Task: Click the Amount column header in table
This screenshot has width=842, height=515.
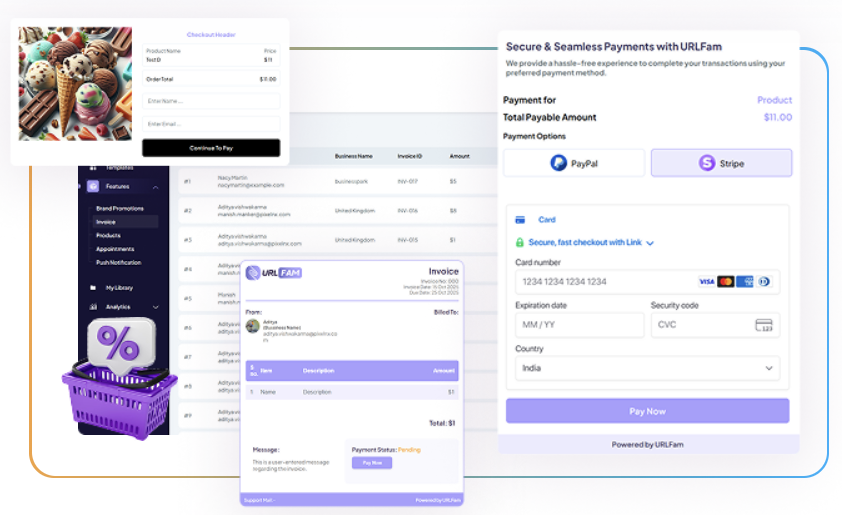Action: tap(459, 156)
